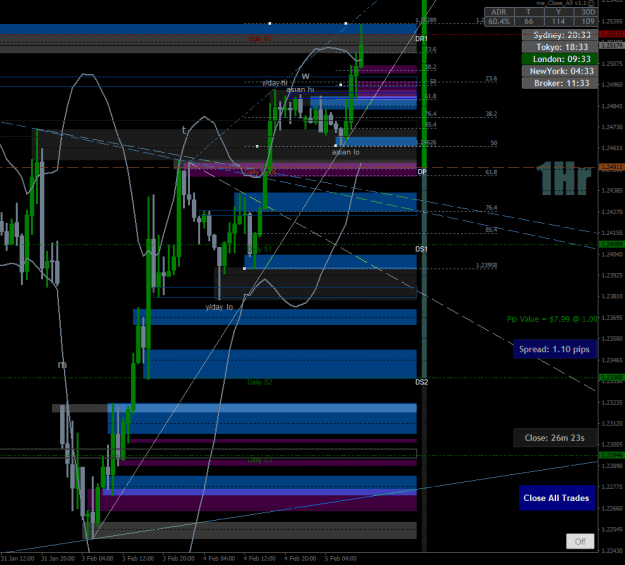Image resolution: width=625 pixels, height=565 pixels.
Task: Click the DR1 pivot label
Action: click(421, 39)
